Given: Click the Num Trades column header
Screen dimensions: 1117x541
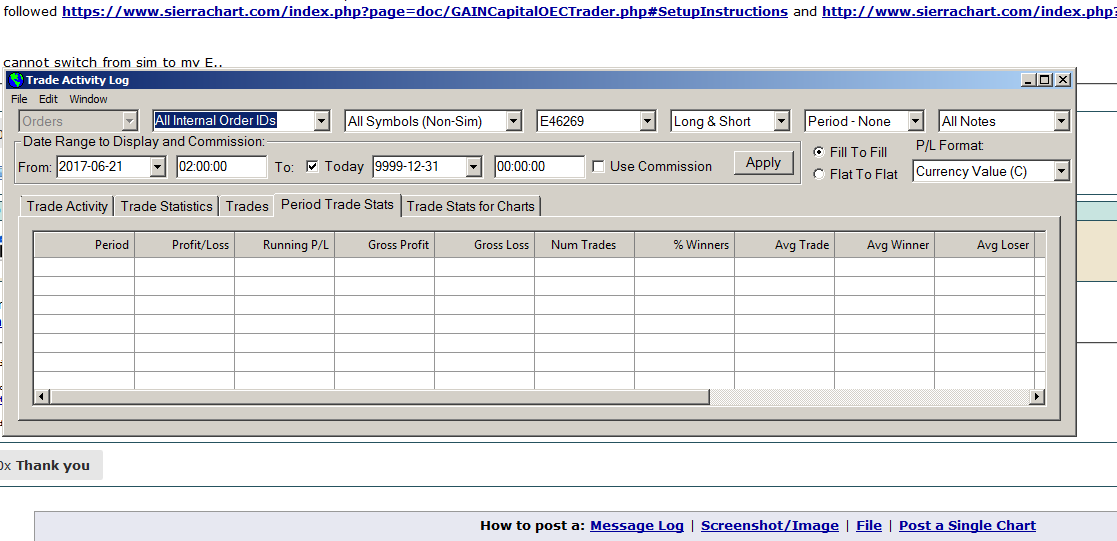Looking at the screenshot, I should point(585,244).
